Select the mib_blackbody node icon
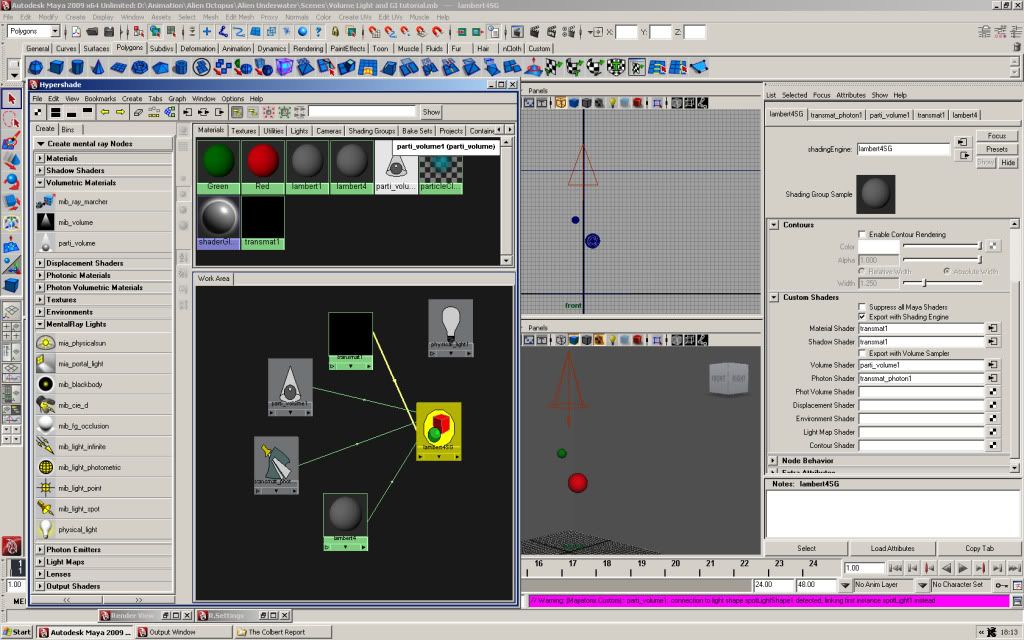This screenshot has width=1024, height=640. tap(46, 384)
